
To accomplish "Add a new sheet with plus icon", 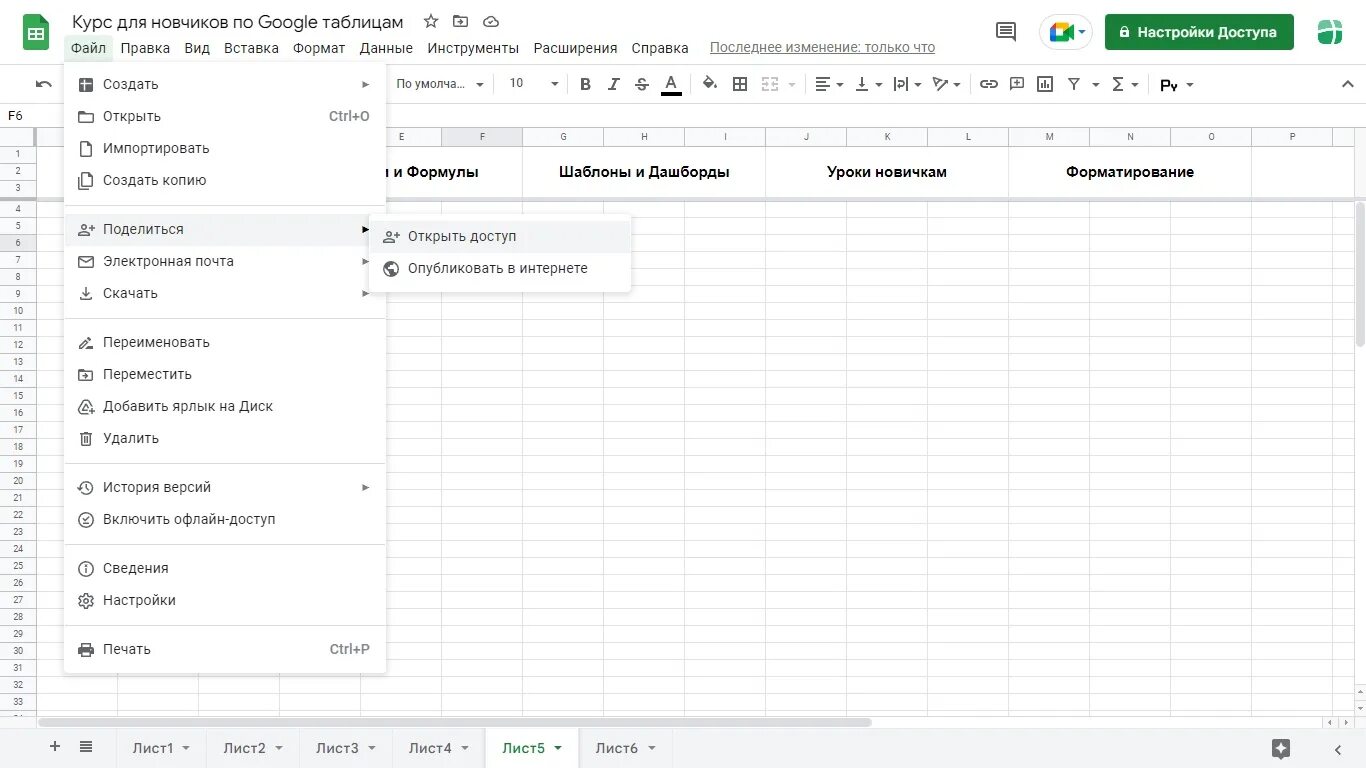I will (x=55, y=746).
